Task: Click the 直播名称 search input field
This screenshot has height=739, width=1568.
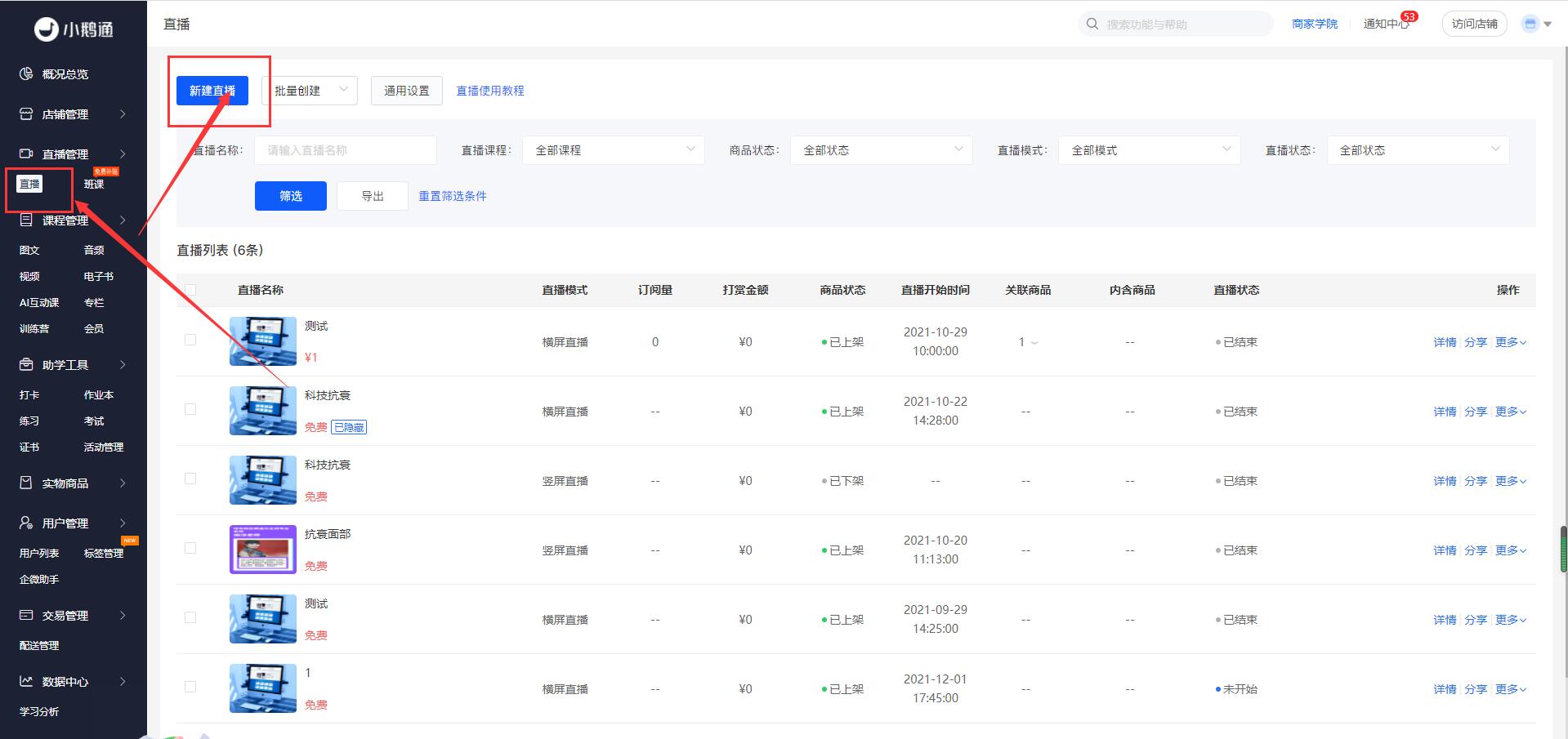Action: tap(345, 150)
